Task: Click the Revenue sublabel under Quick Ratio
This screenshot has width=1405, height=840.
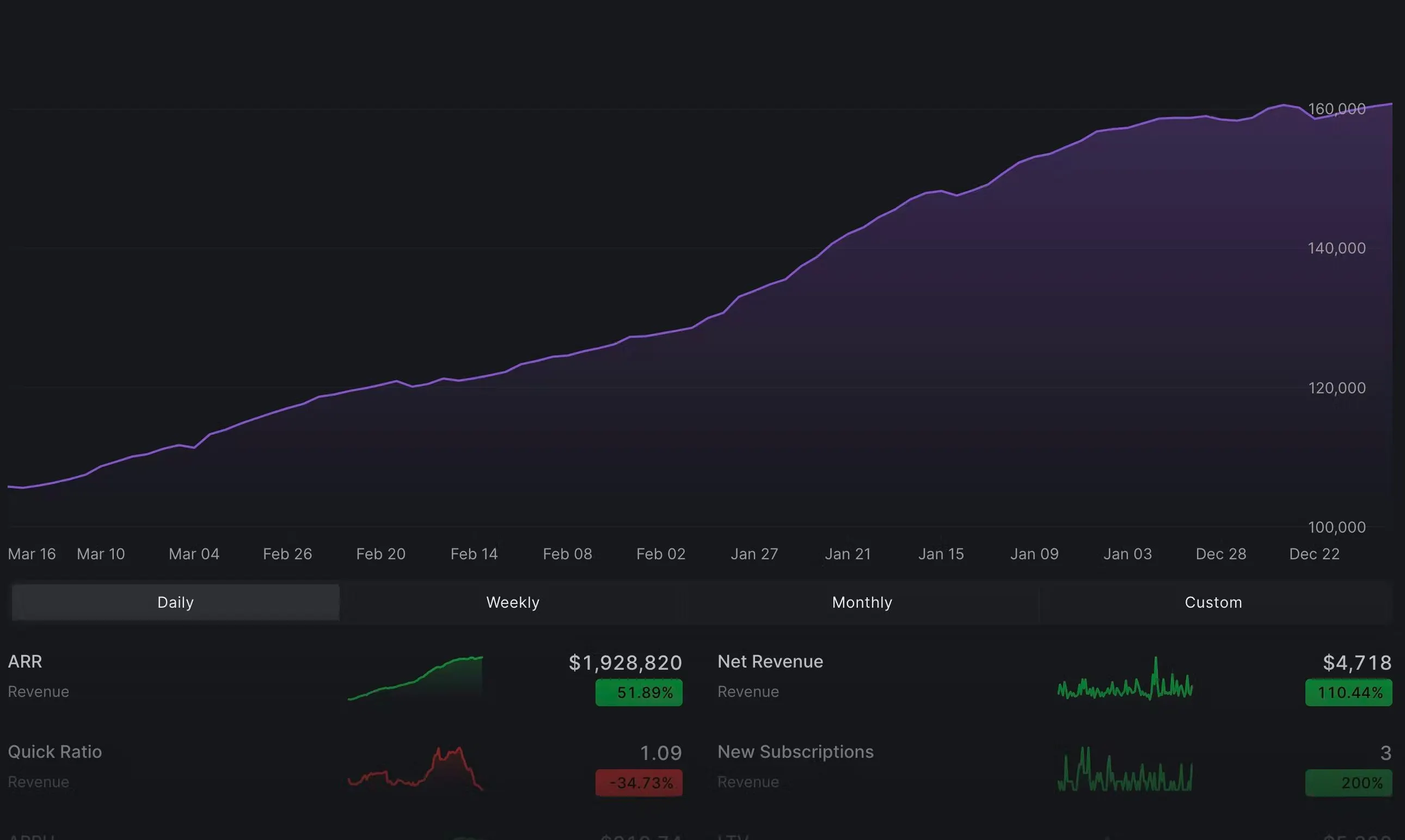Action: 39,782
